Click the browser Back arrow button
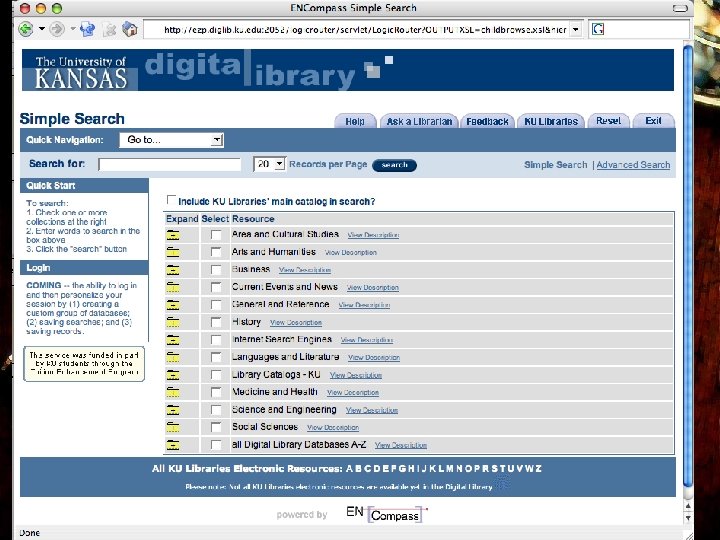 pos(26,29)
